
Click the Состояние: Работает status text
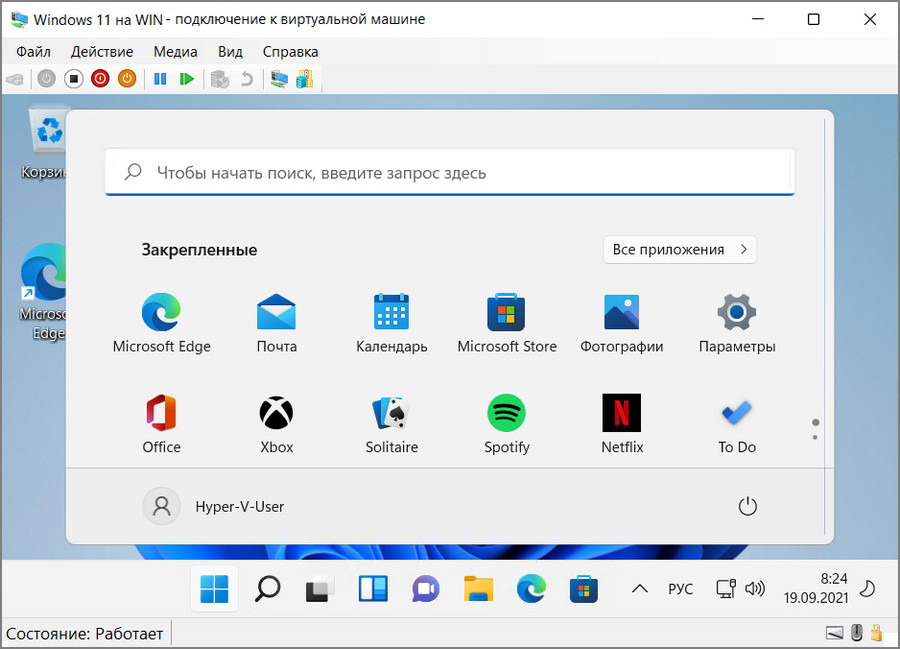(84, 634)
